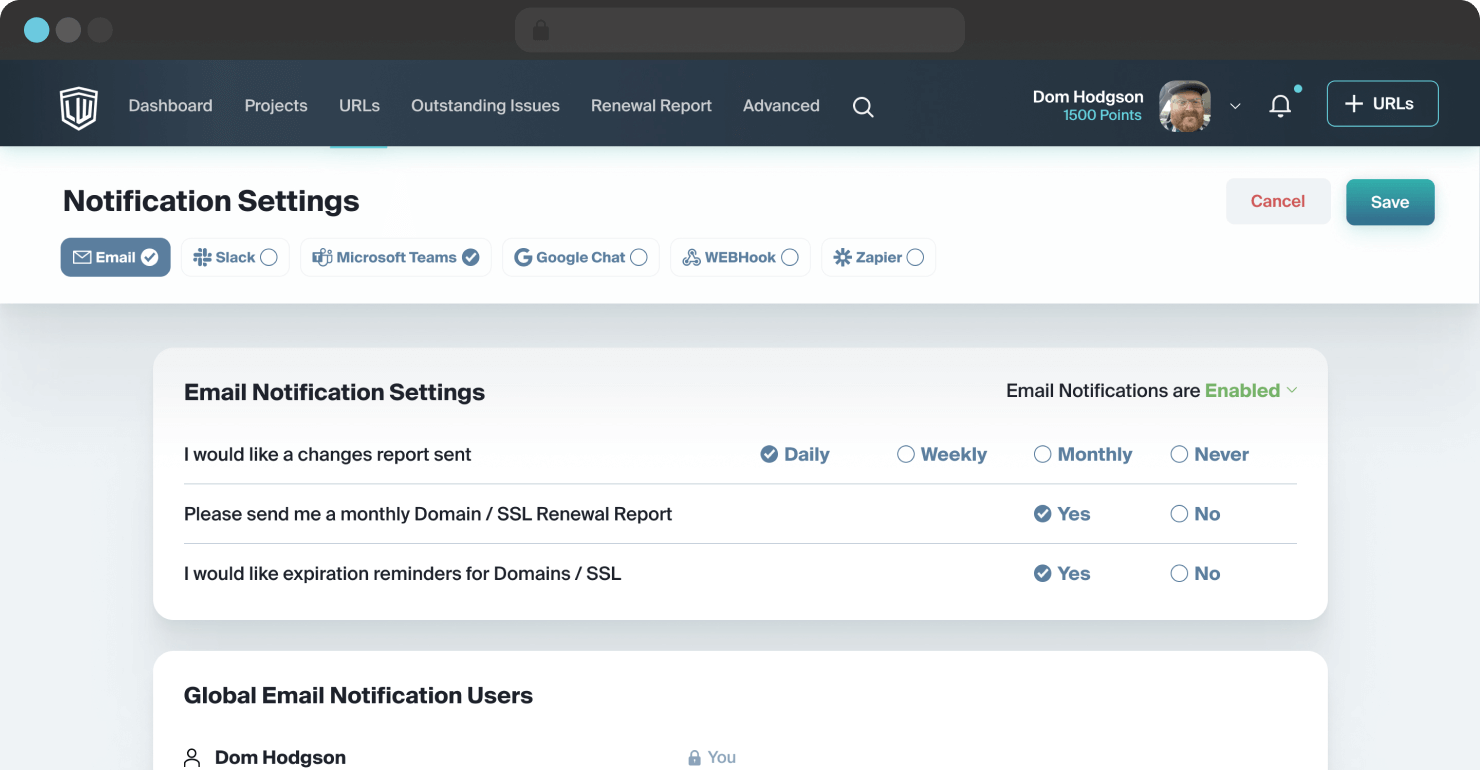Select Never for changes report

coord(1210,454)
